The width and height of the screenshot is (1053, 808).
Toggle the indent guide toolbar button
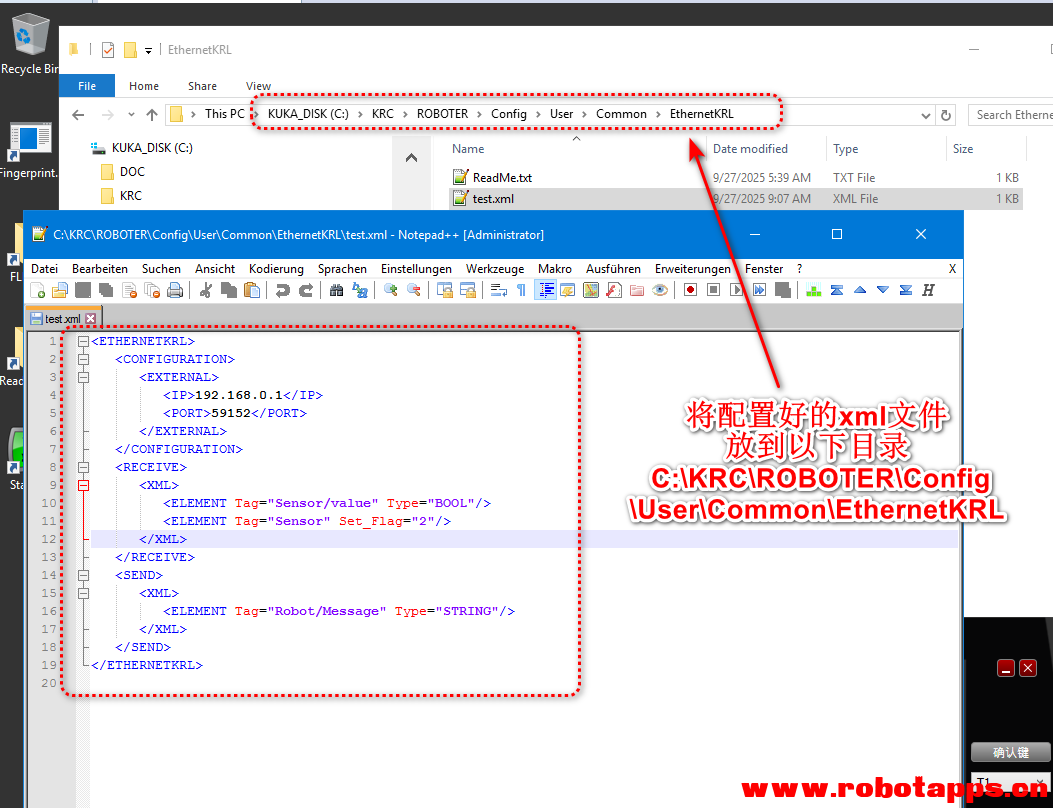tap(546, 290)
